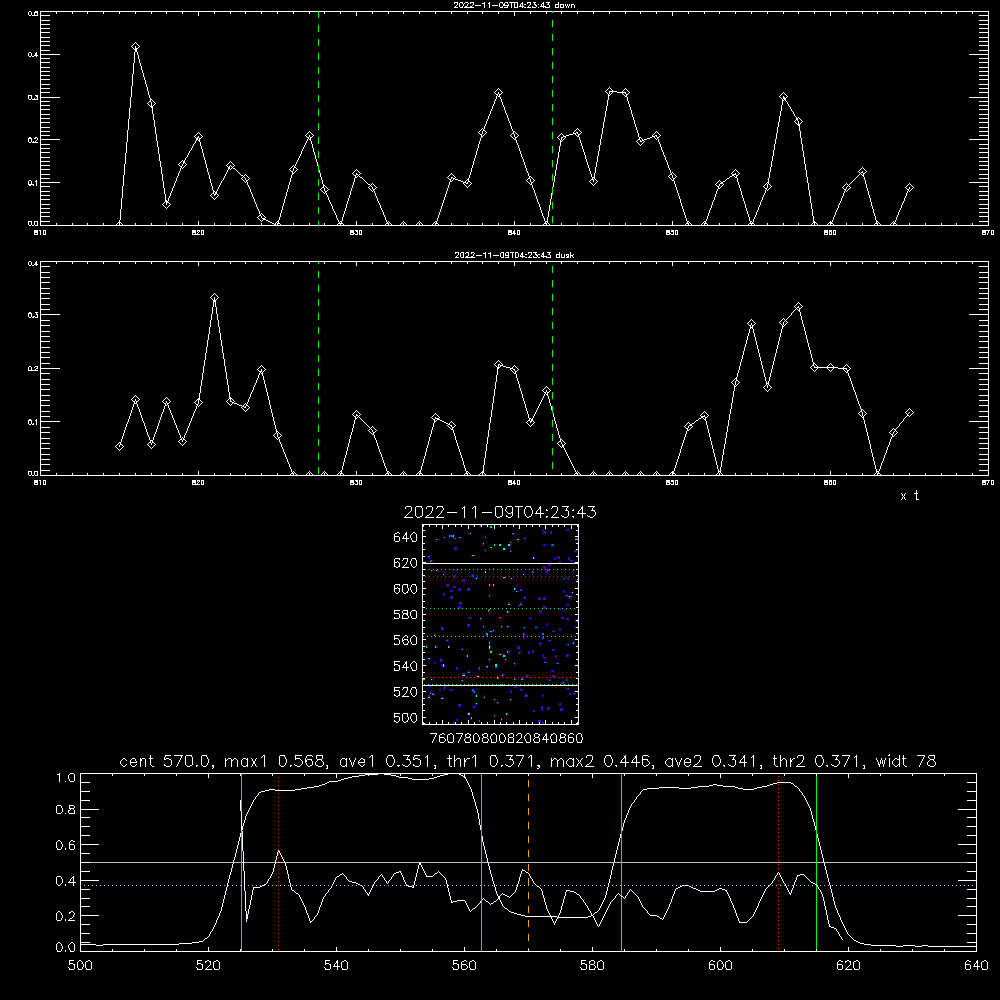Click the left green dashed line in the dawn plot
The image size is (1000, 1000).
click(318, 118)
